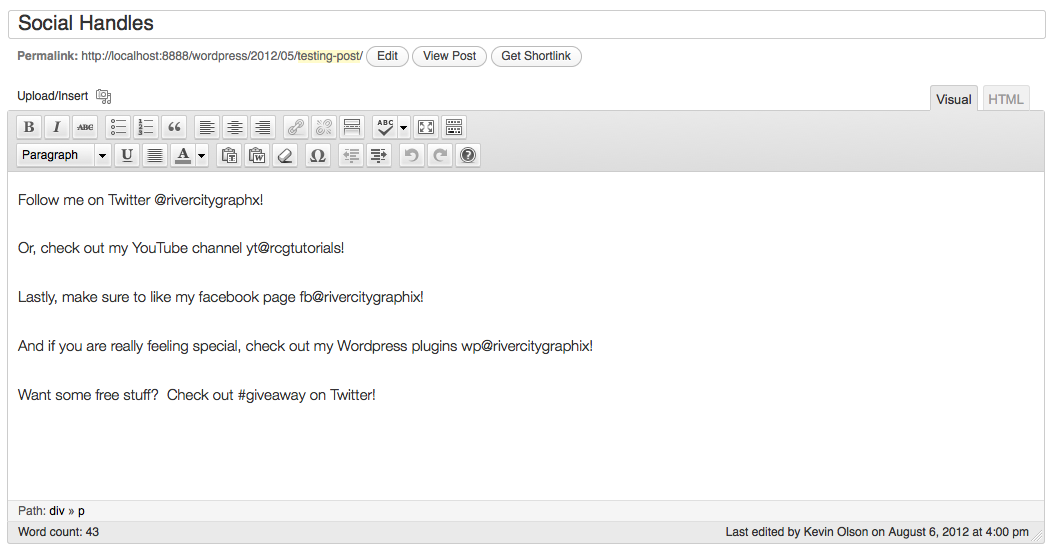The width and height of the screenshot is (1054, 557).
Task: Align text center
Action: coord(235,127)
